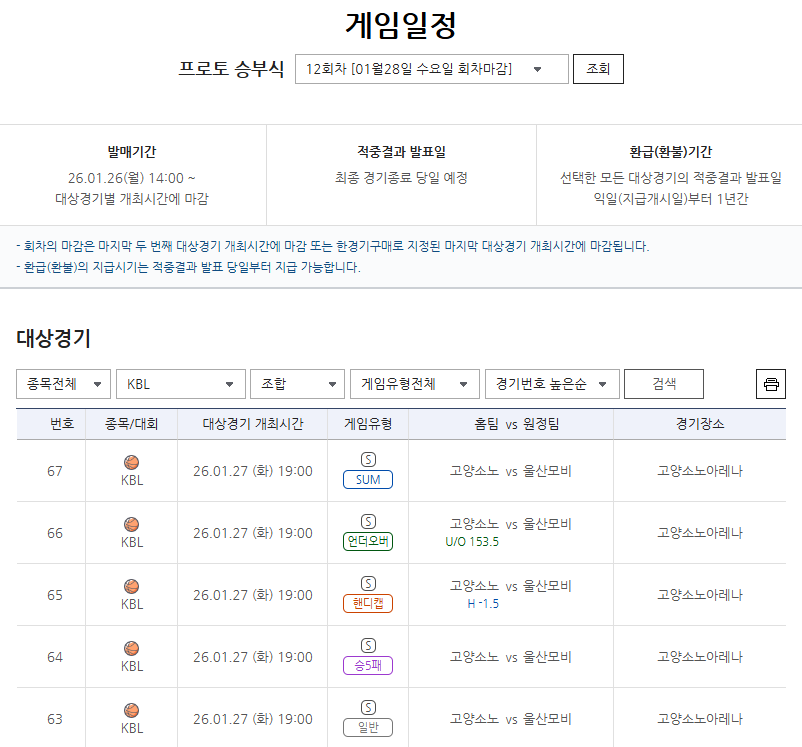Click the basketball icon for game 64

[130, 650]
